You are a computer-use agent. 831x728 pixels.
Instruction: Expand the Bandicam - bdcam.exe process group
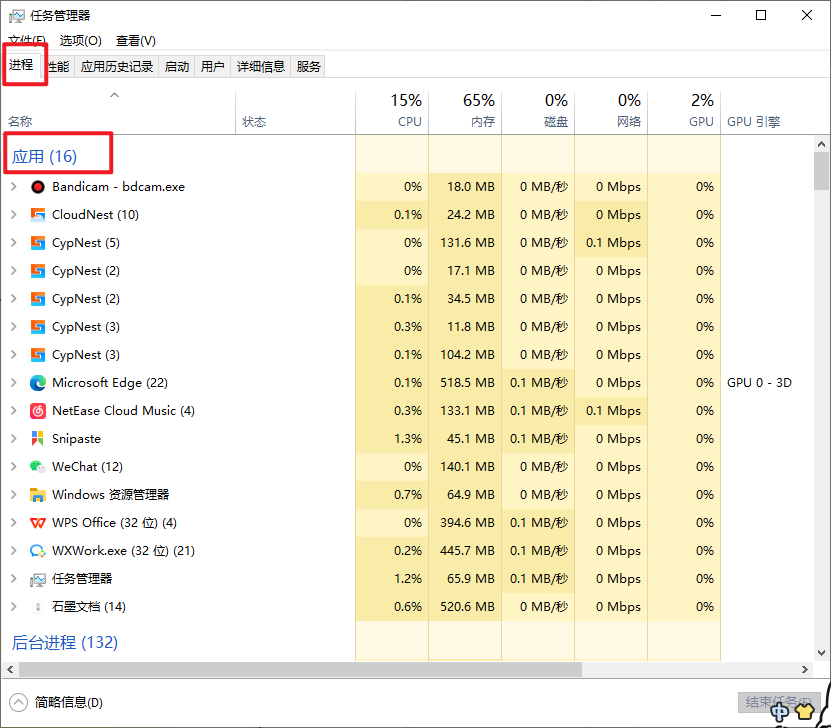(14, 187)
